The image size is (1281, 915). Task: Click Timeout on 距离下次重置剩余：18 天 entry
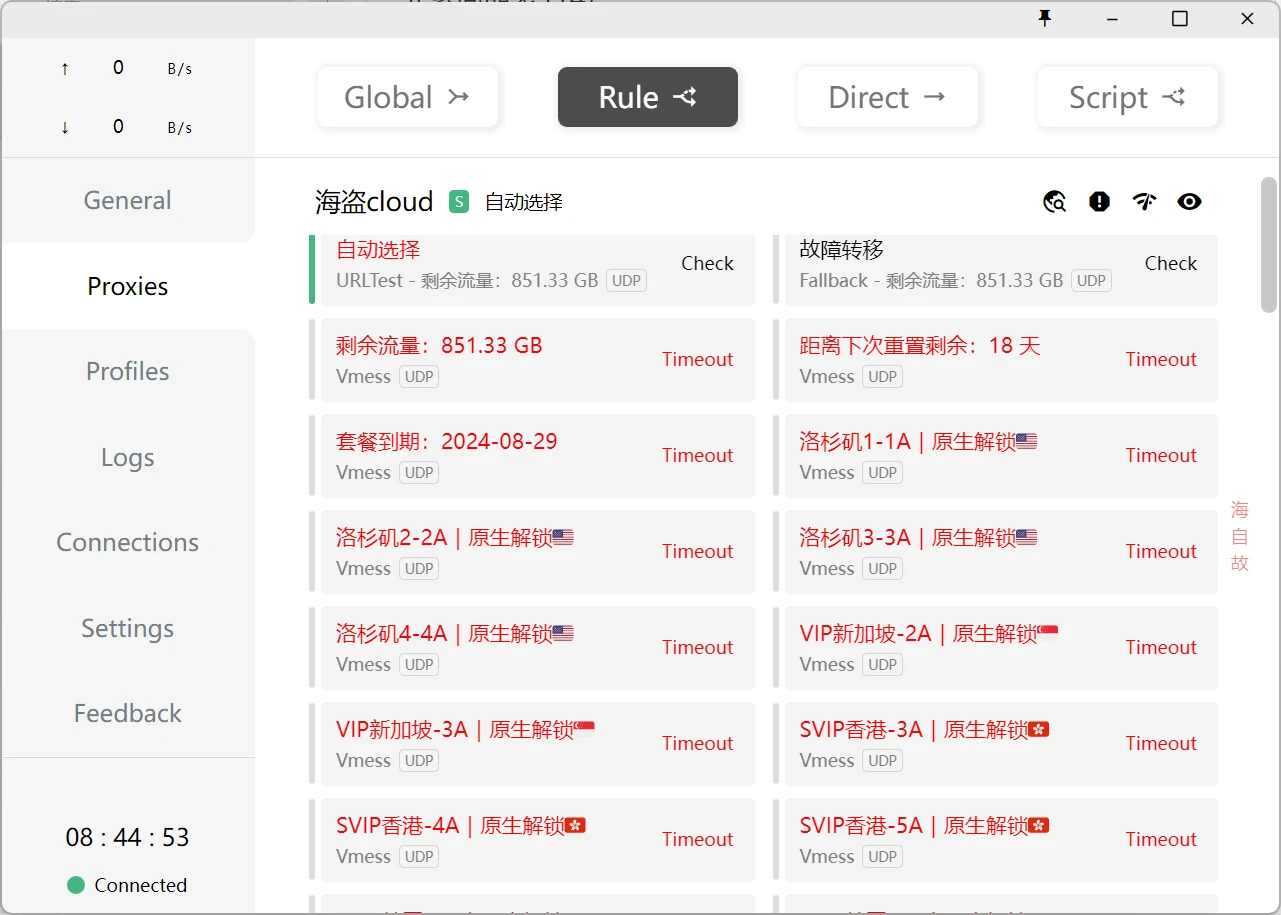point(1161,359)
